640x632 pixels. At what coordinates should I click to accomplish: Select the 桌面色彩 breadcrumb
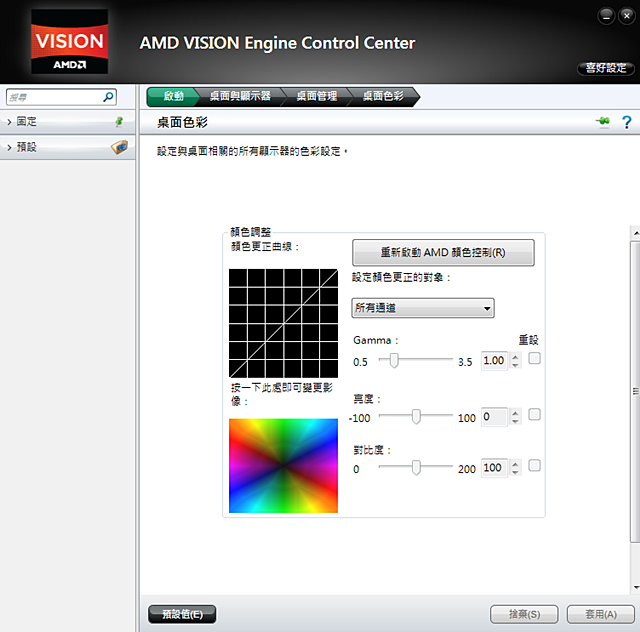coord(383,96)
